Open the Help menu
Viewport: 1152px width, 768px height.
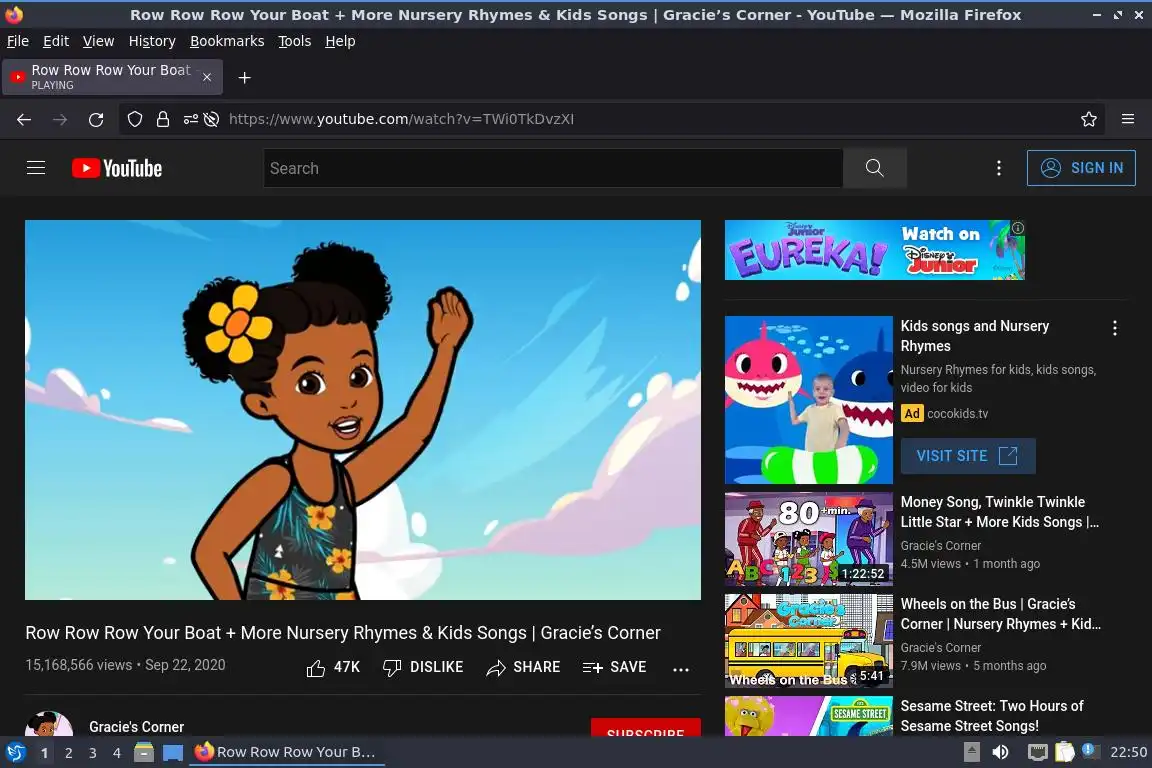340,41
